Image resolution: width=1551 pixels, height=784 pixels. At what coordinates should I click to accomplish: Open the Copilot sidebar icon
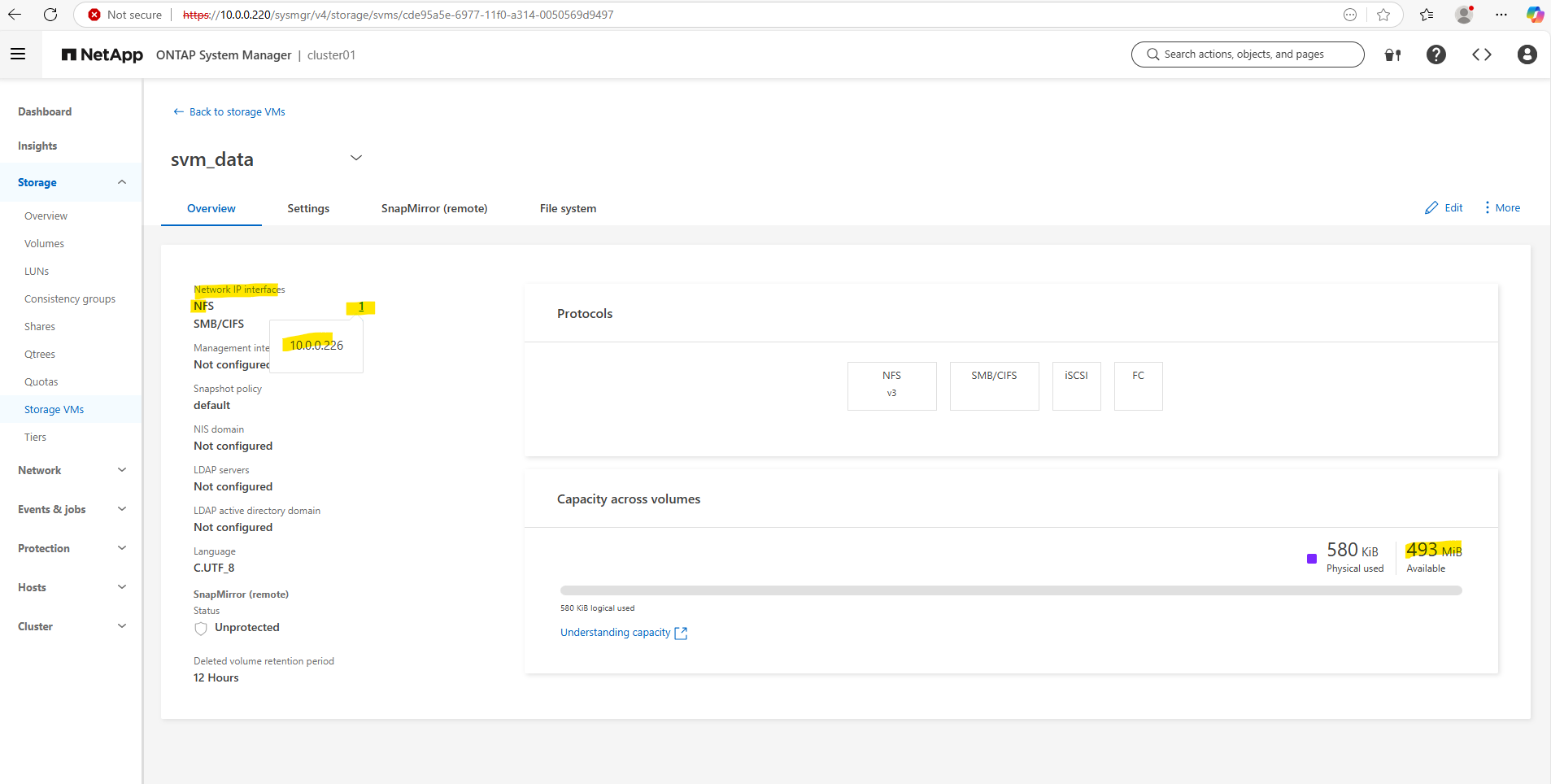(1535, 15)
